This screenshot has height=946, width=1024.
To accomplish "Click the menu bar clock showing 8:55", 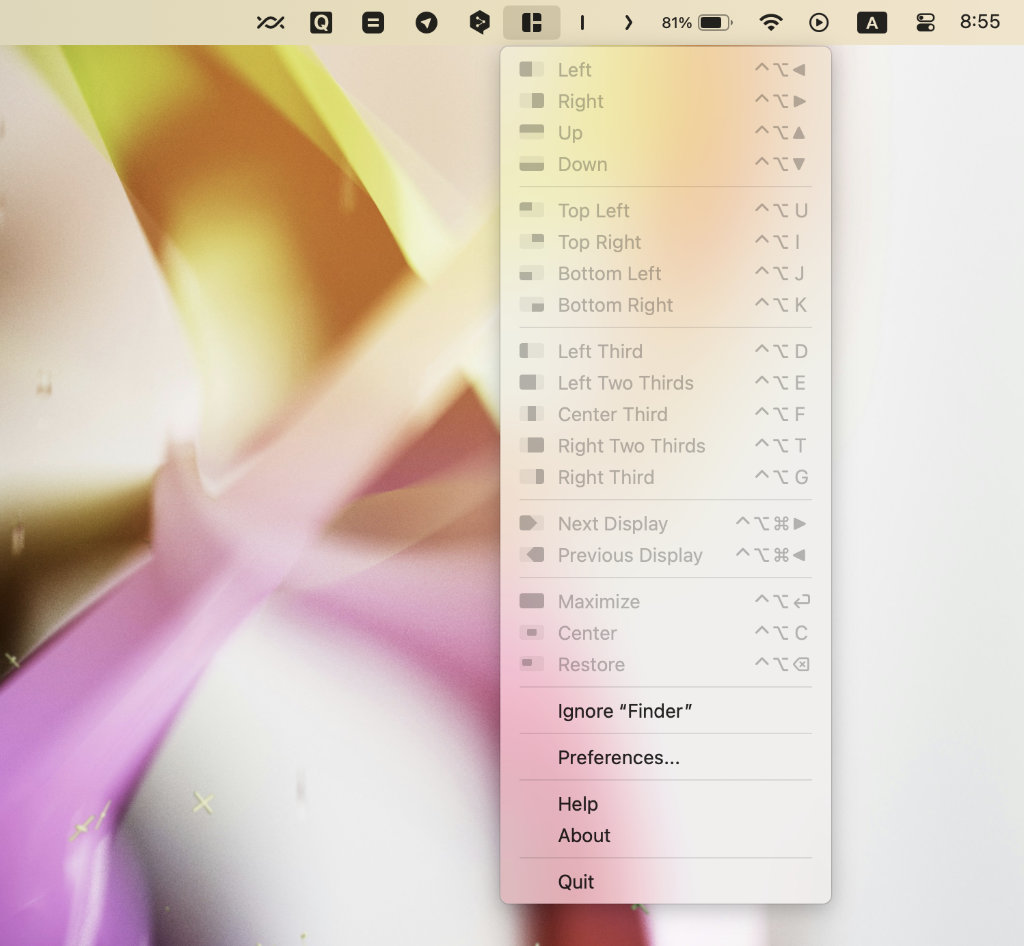I will coord(979,22).
